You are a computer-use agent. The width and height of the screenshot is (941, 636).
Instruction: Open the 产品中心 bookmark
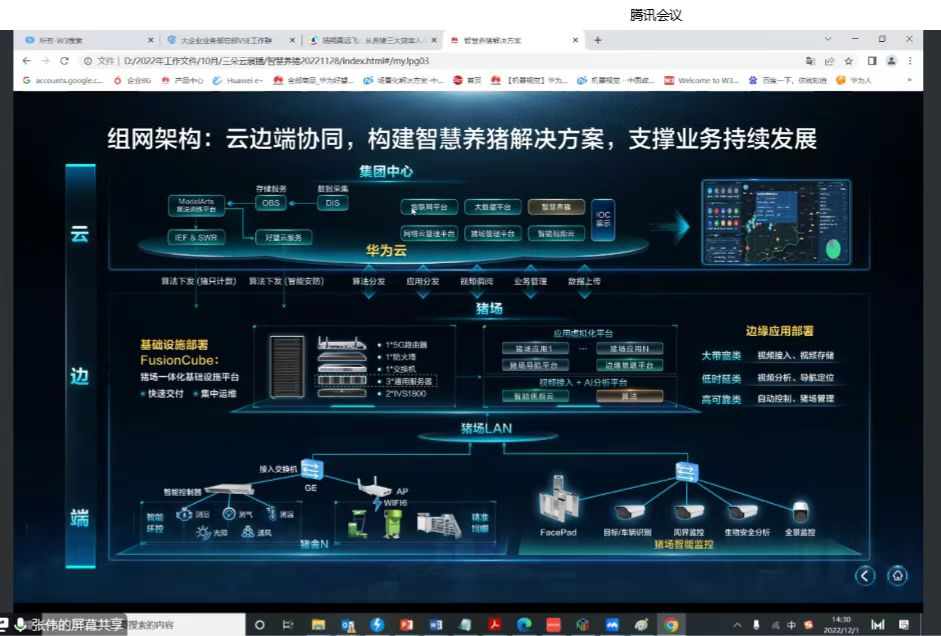coord(182,80)
